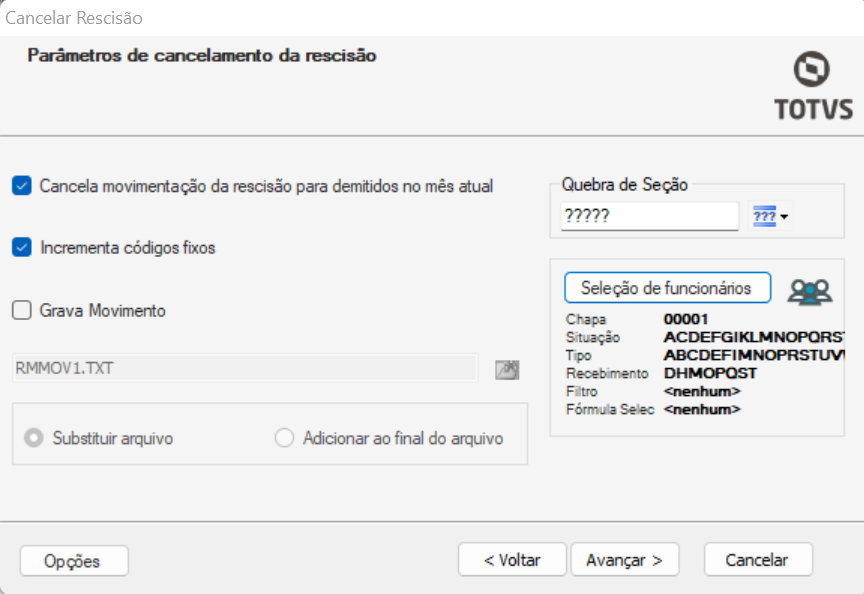Click the Filtro <nenhum> value
Viewport: 864px width, 594px height.
pos(702,392)
